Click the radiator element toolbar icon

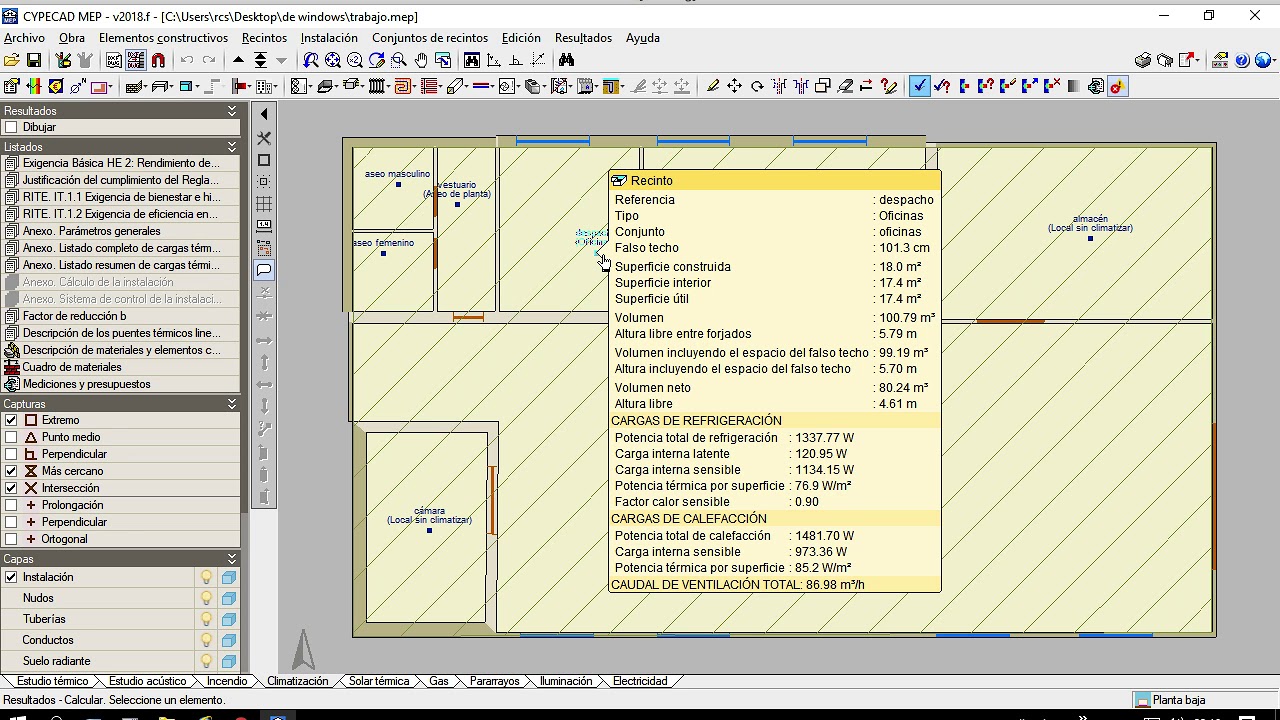(378, 87)
